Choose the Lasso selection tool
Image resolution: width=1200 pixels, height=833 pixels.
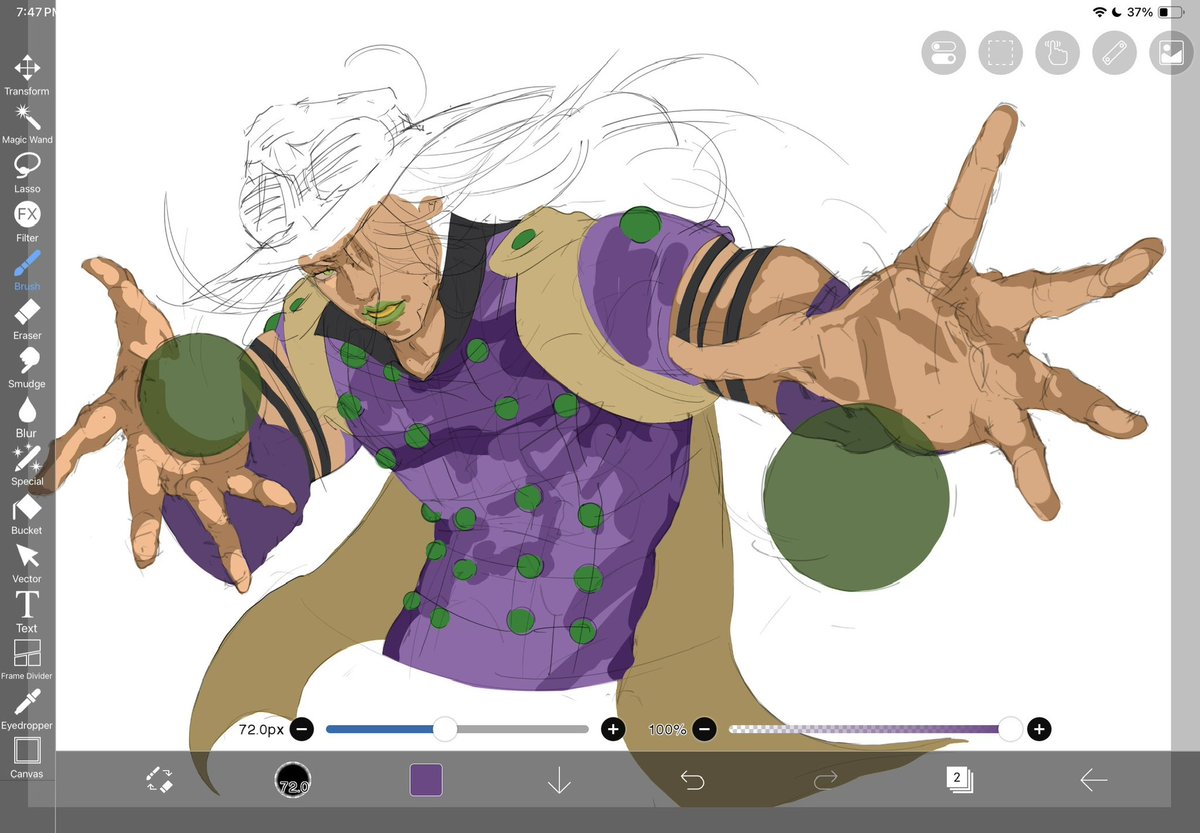26,173
